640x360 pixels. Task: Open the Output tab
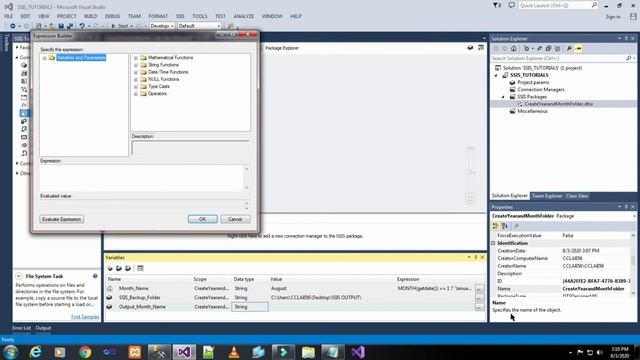[x=43, y=328]
